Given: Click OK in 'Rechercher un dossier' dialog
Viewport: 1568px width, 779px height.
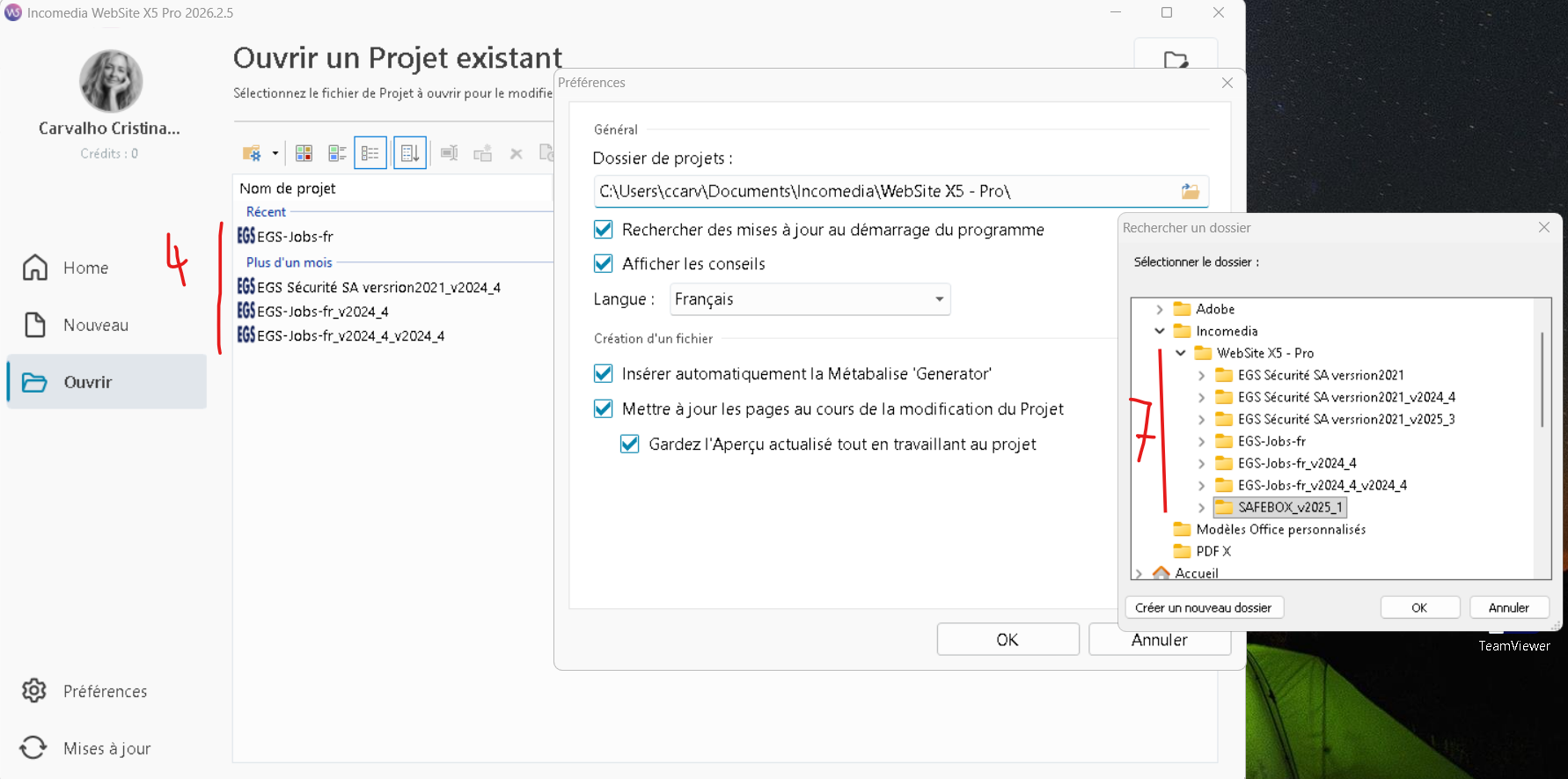Looking at the screenshot, I should coord(1419,607).
